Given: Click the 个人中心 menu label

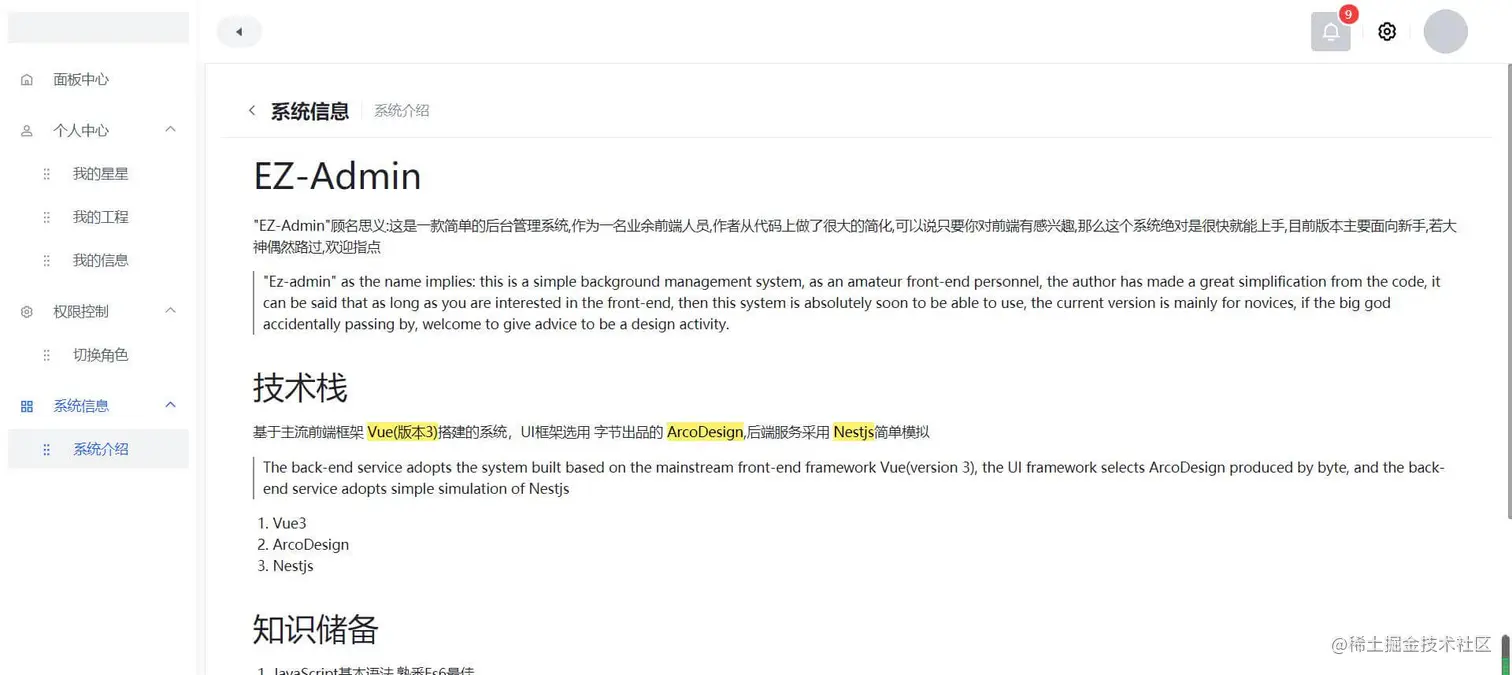Looking at the screenshot, I should 81,131.
